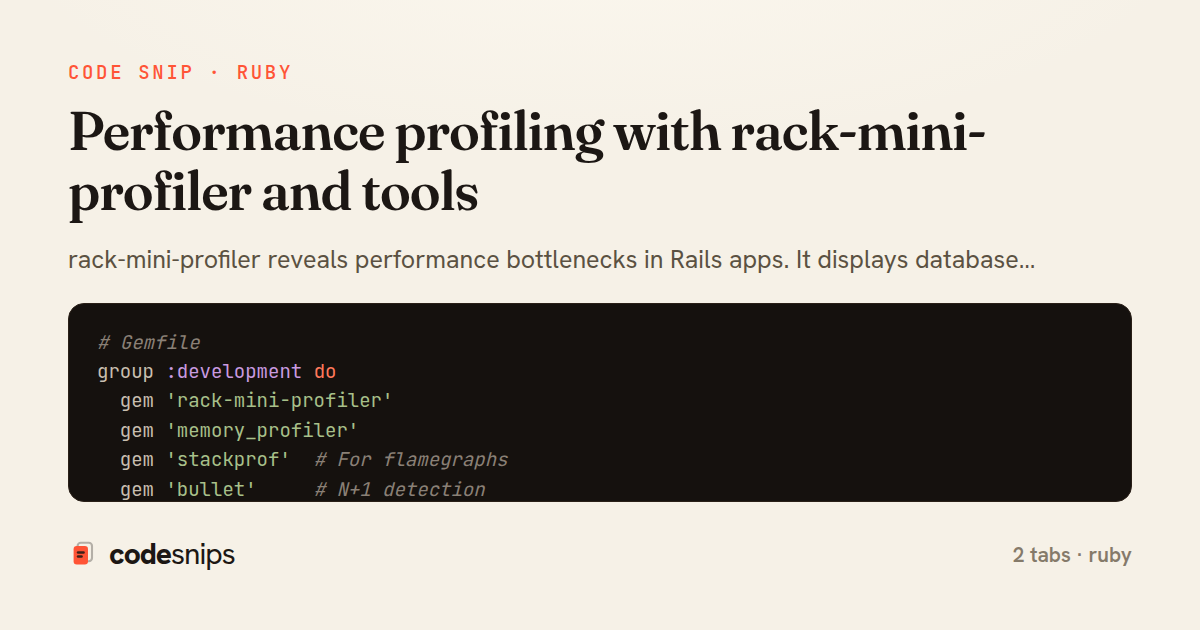Click the 'CODE SNIP · RUBY' category label
This screenshot has width=1200, height=630.
180,73
